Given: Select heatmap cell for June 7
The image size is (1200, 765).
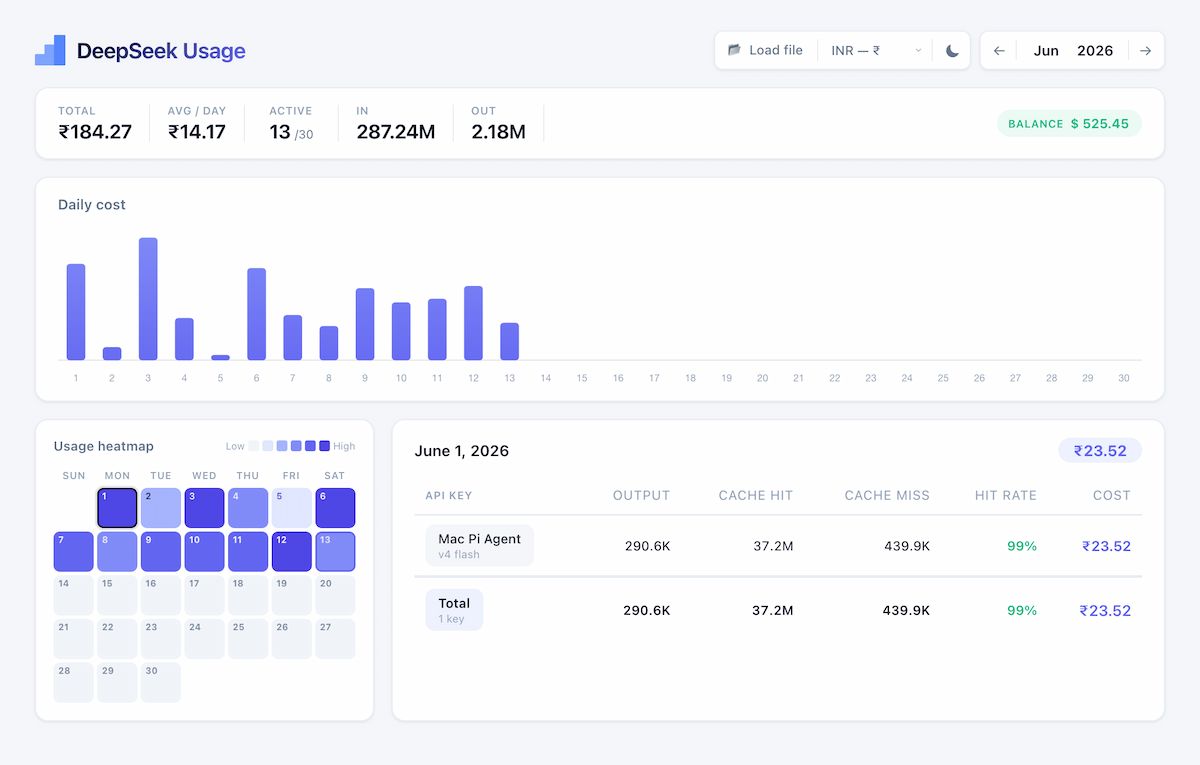Looking at the screenshot, I should [74, 551].
